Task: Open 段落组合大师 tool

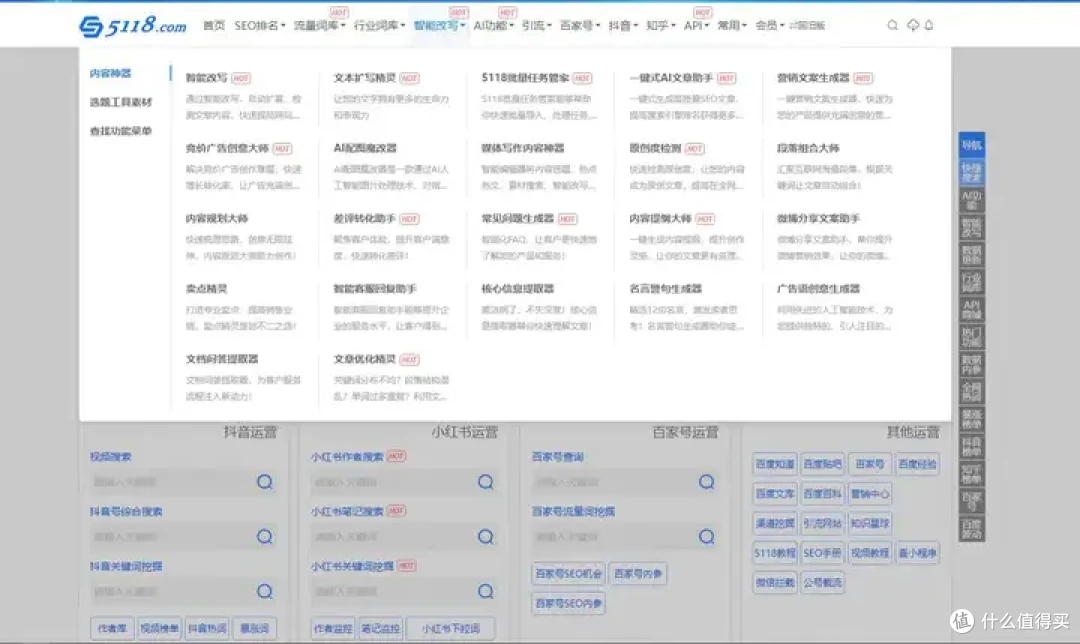Action: [808, 148]
